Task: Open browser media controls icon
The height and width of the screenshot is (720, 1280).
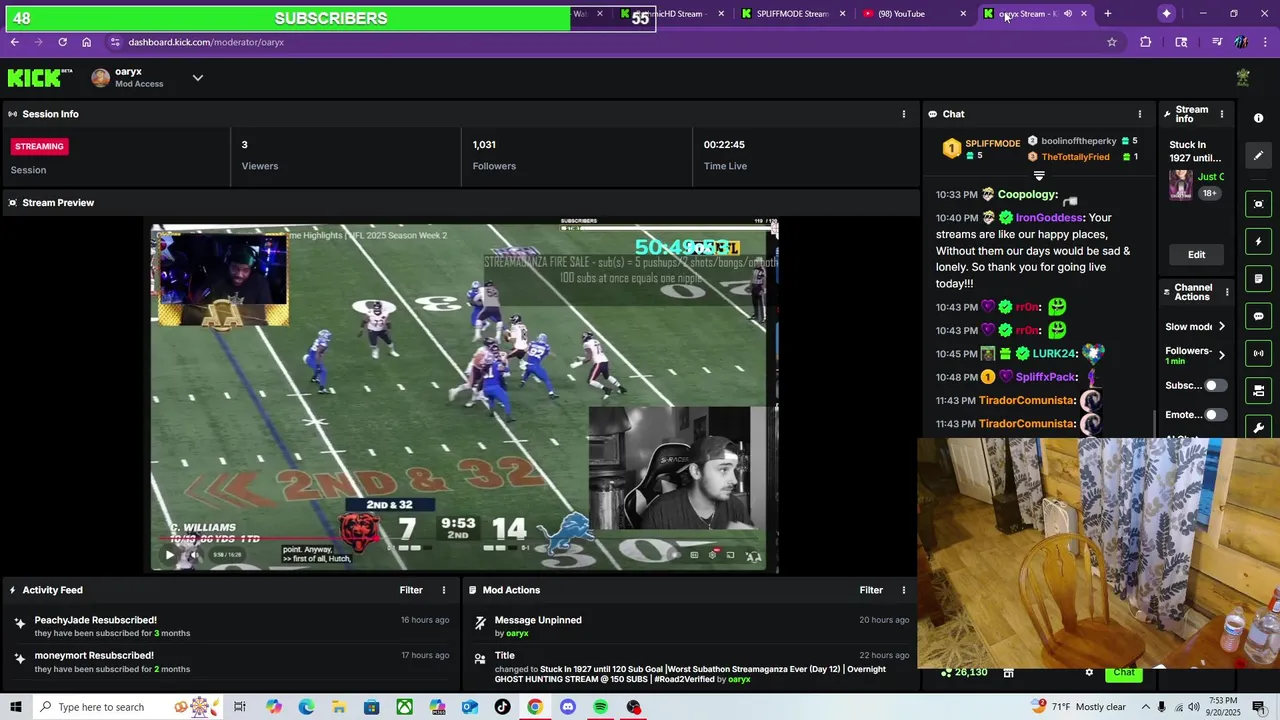Action: (x=1216, y=42)
